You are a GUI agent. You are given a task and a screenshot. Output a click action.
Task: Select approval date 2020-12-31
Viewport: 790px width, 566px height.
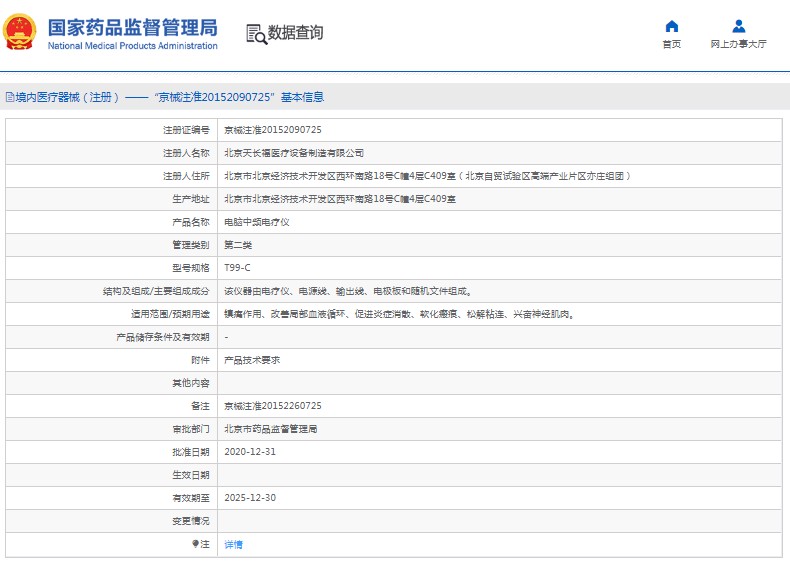(x=250, y=452)
